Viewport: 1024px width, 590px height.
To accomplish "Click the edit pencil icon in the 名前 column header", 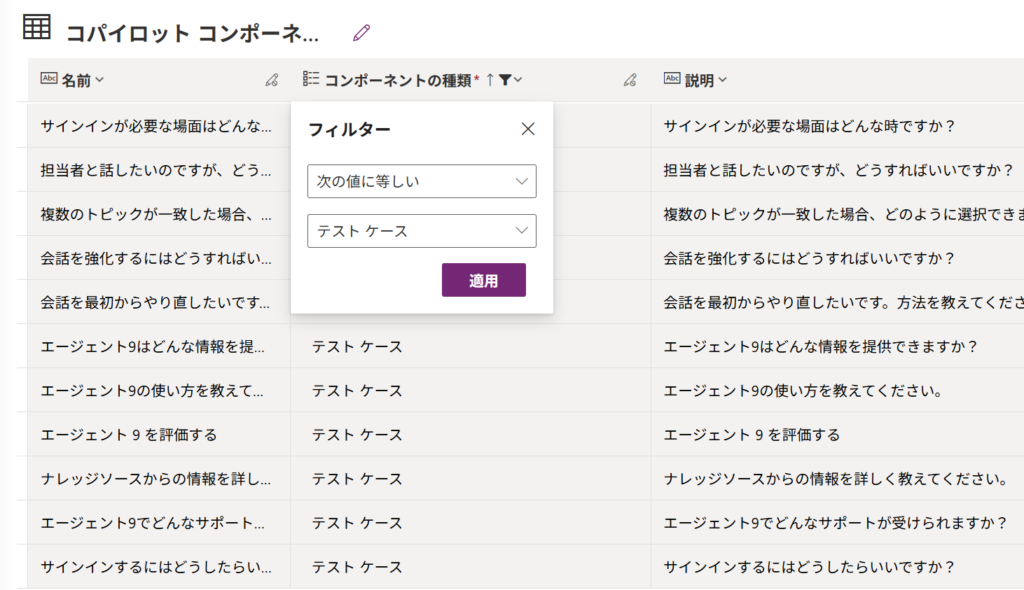I will 271,80.
